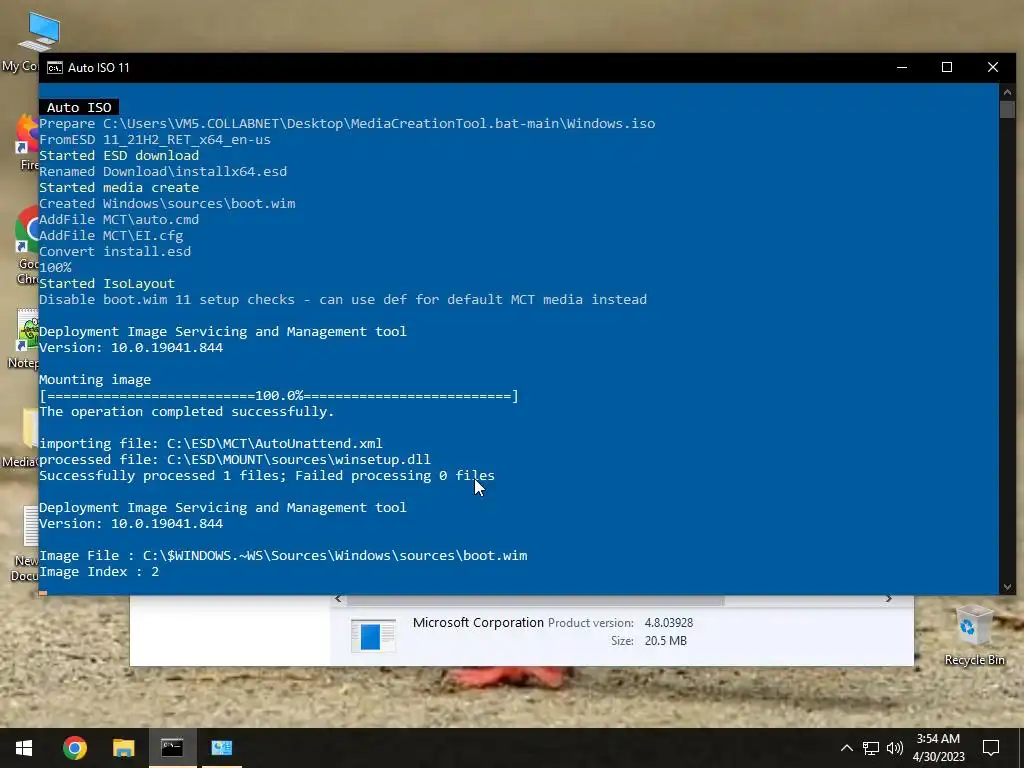Viewport: 1024px width, 768px height.
Task: Click the Image File boot.wim path line
Action: (x=283, y=556)
